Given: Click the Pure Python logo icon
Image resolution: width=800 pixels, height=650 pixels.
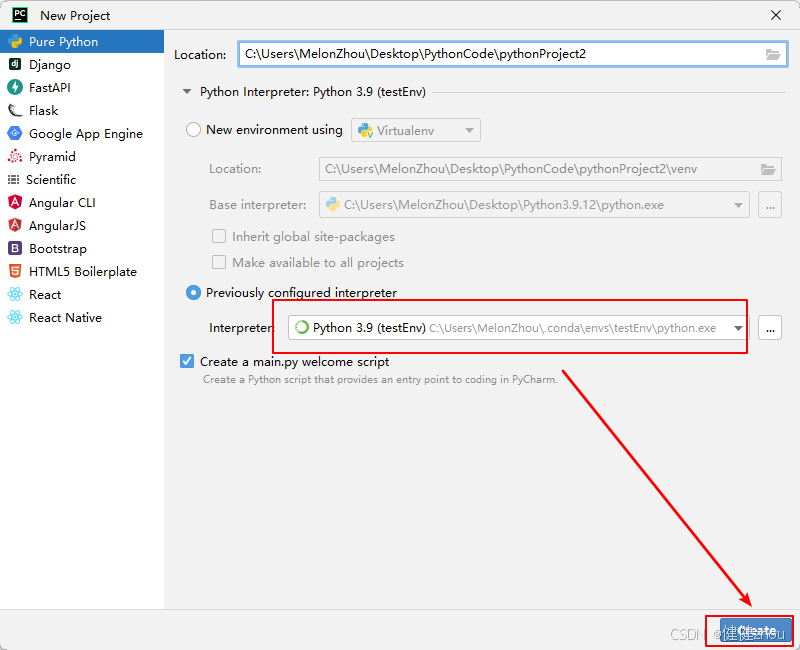Looking at the screenshot, I should (x=15, y=41).
